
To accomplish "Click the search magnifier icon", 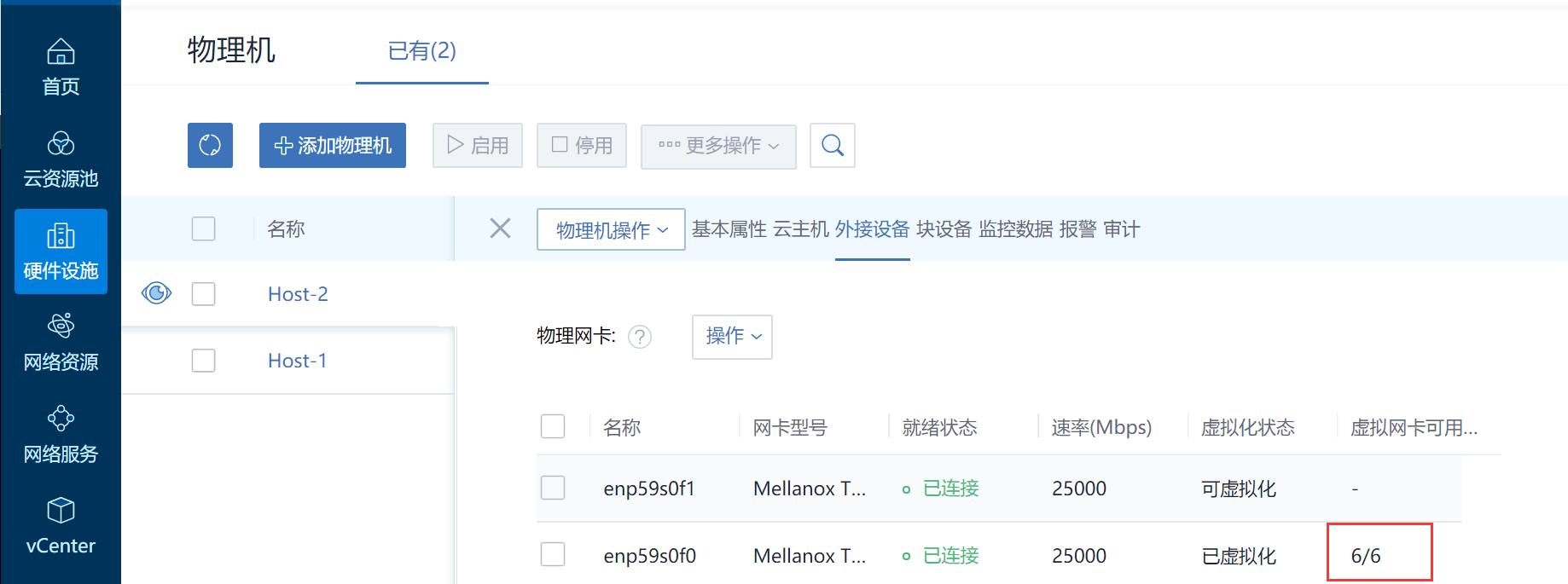I will tap(832, 146).
